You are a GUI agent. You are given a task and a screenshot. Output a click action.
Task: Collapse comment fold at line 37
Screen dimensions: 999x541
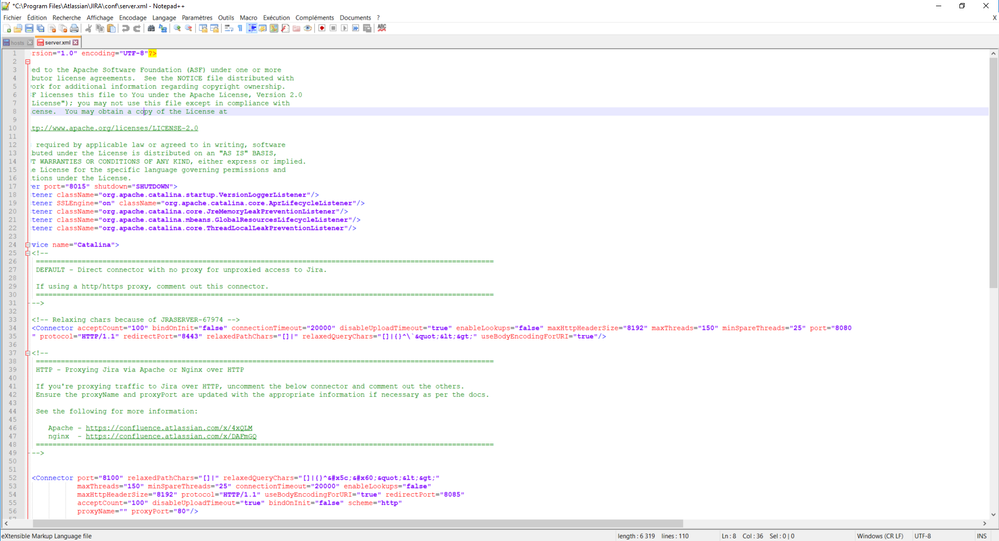click(x=27, y=353)
